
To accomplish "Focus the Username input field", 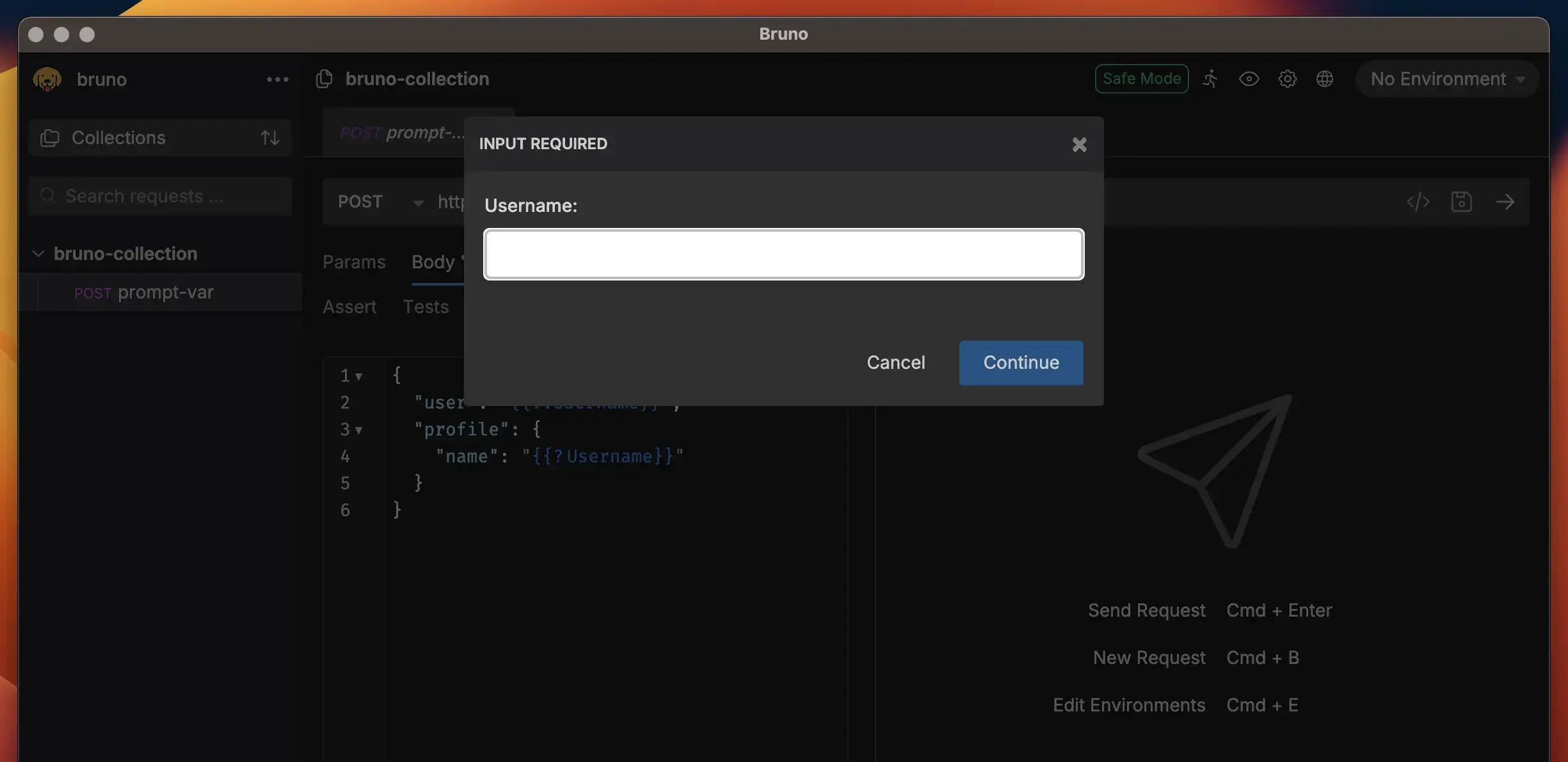I will 783,254.
